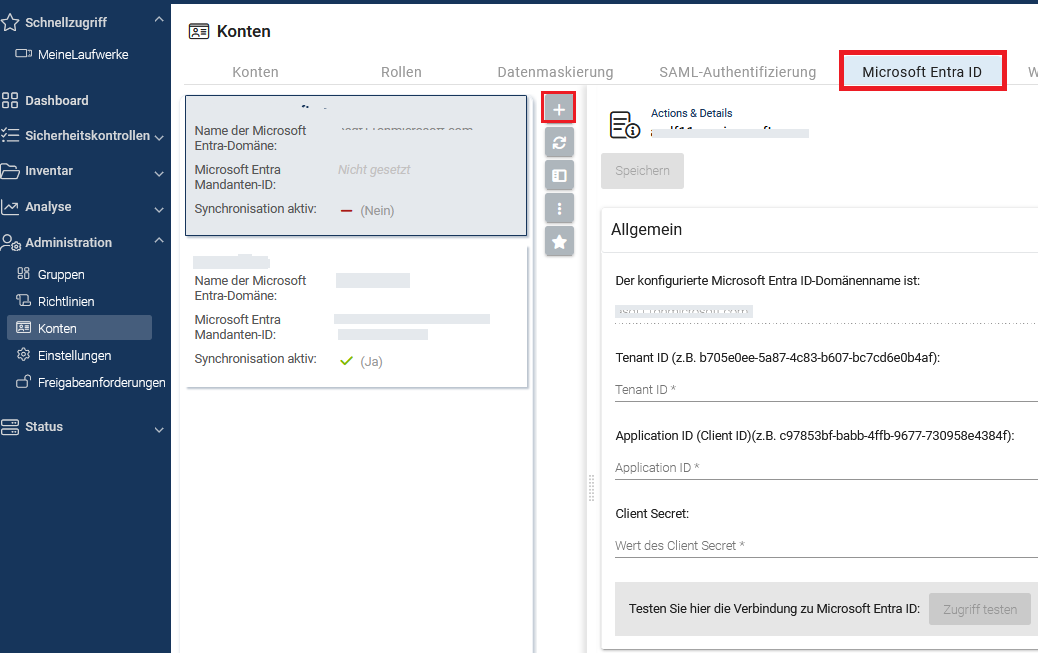Image resolution: width=1038 pixels, height=653 pixels.
Task: Click the Schnellzugriff star icon
Action: tap(10, 23)
